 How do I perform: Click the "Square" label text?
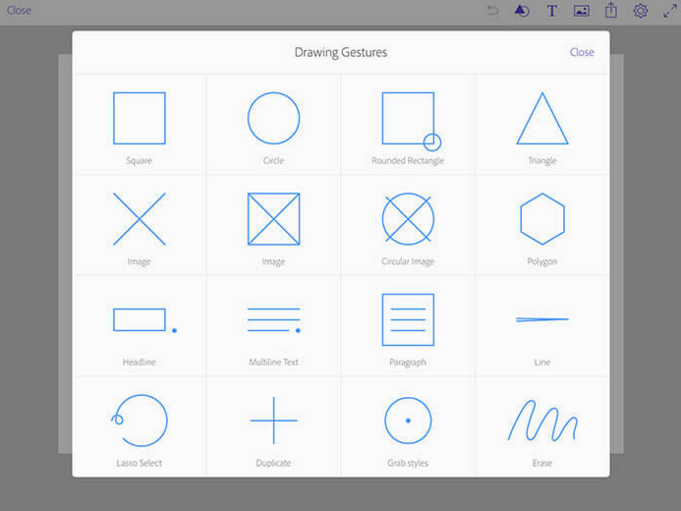click(139, 161)
